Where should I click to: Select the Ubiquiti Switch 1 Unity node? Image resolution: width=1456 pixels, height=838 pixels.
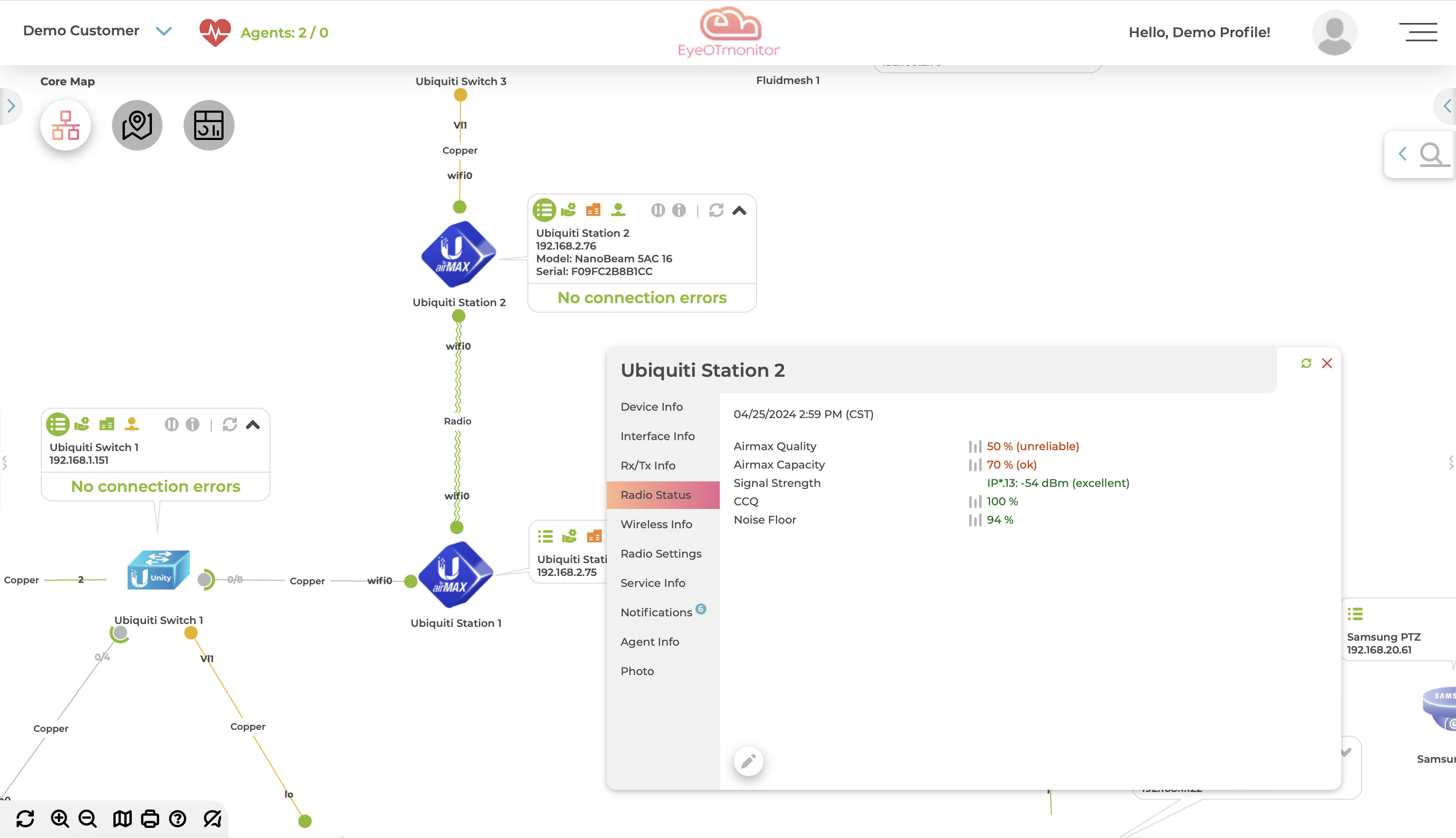pyautogui.click(x=158, y=570)
